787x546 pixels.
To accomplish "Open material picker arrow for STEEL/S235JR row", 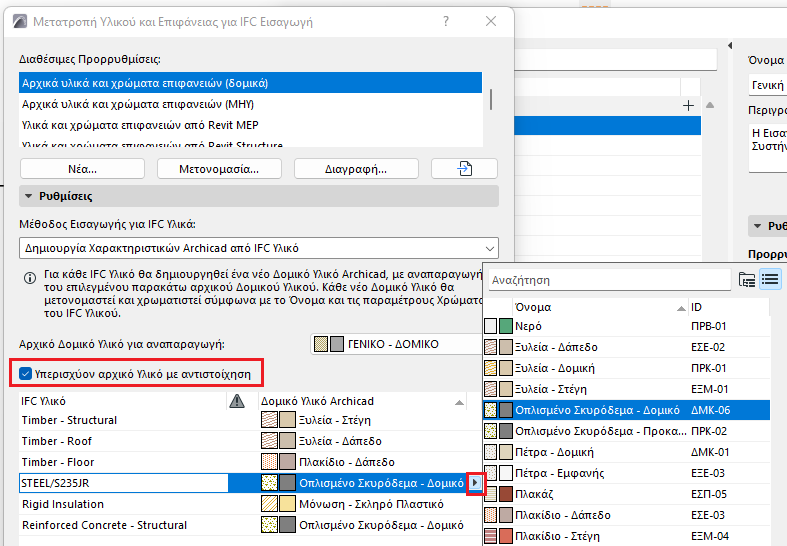I will [x=475, y=483].
